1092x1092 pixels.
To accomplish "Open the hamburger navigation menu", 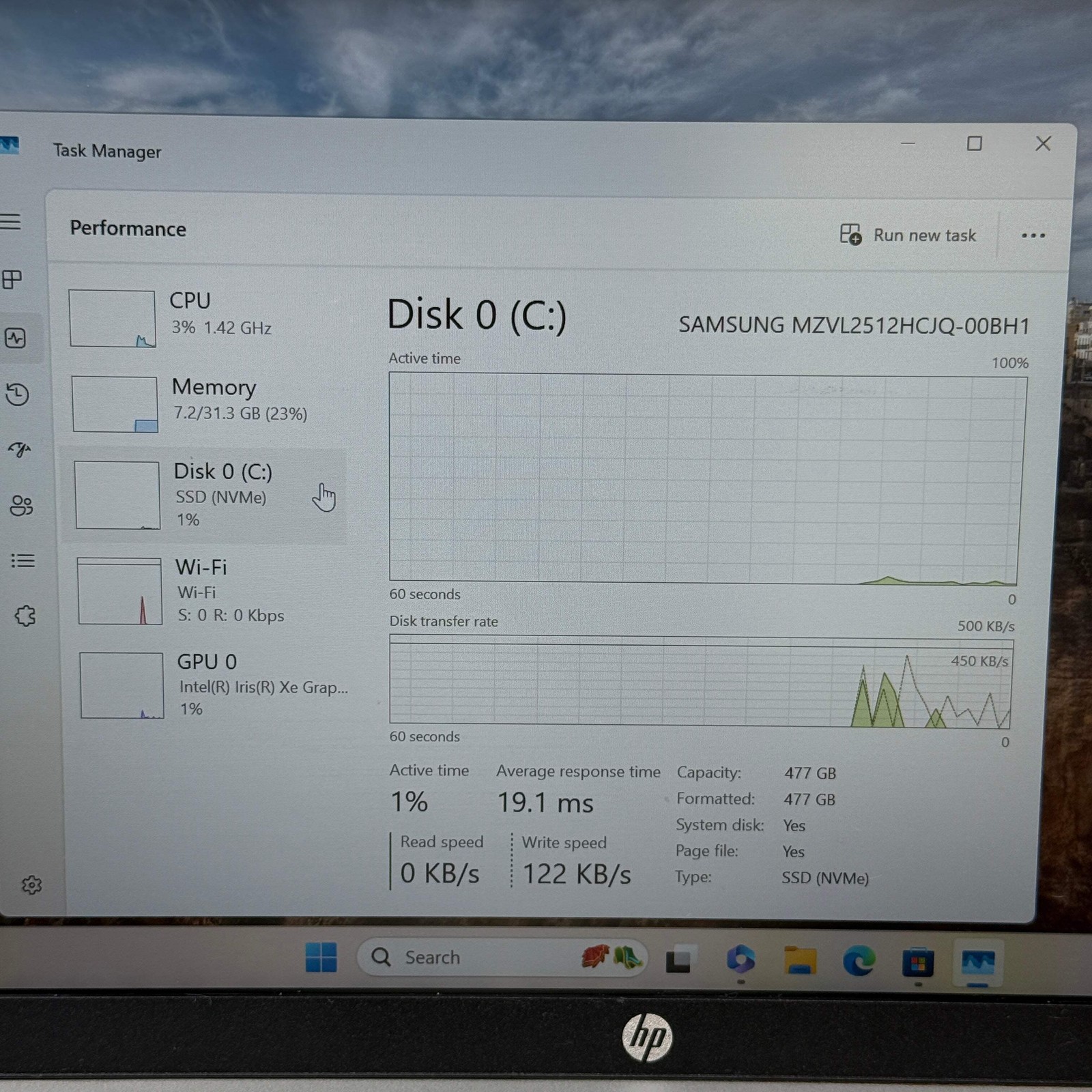I will (x=11, y=222).
